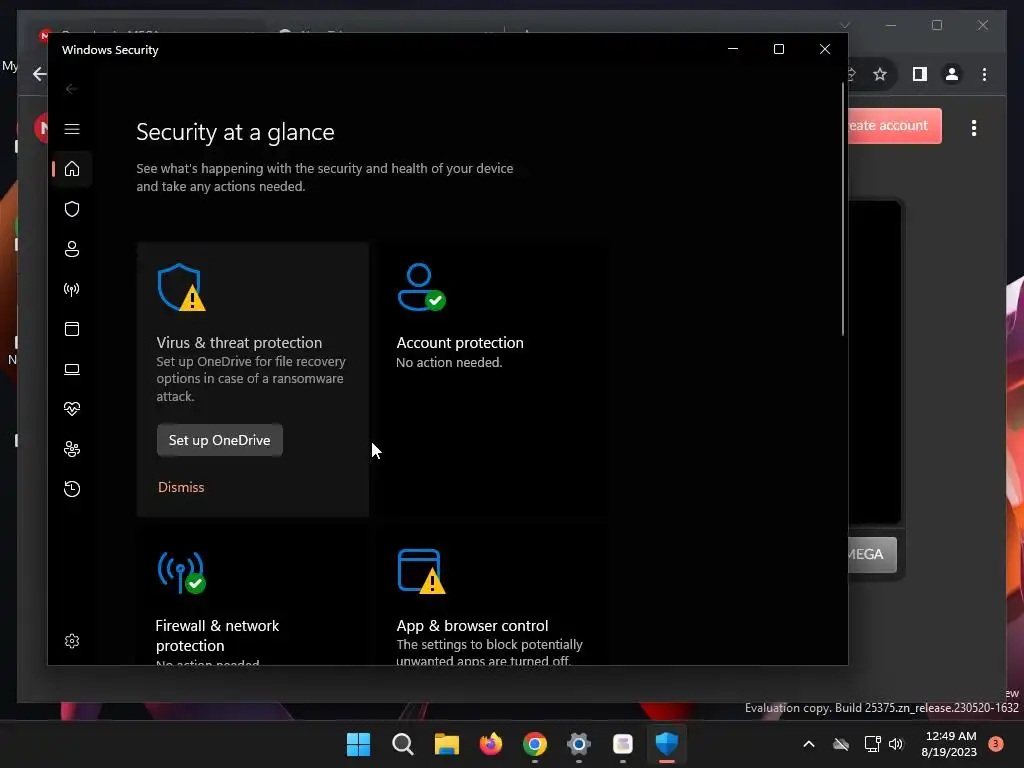The image size is (1024, 768).
Task: Switch to Windows Security shield in the taskbar
Action: pos(667,744)
